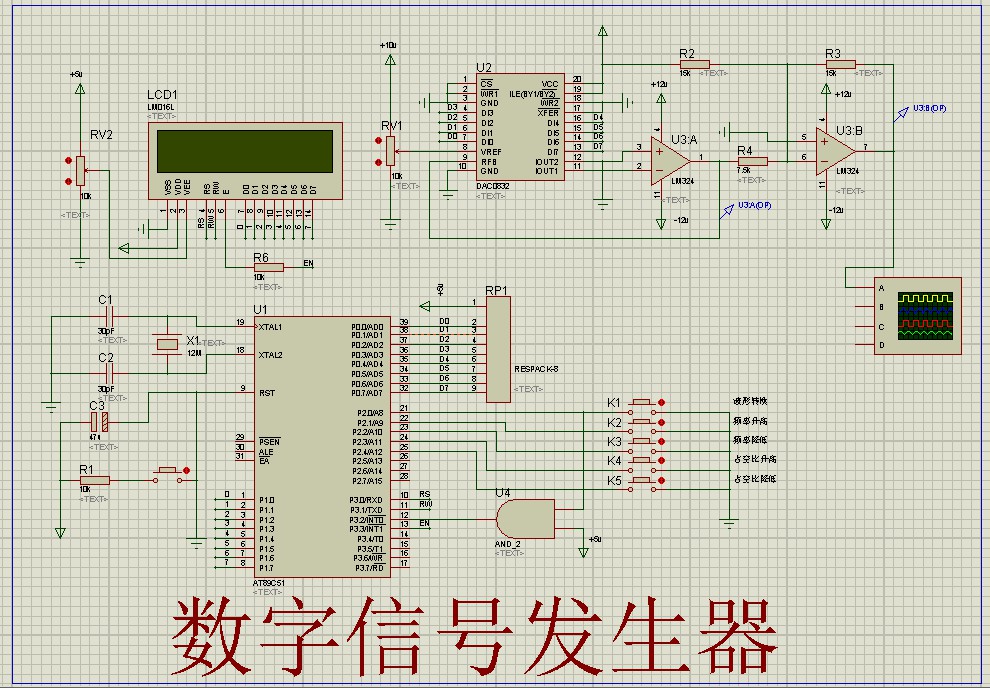This screenshot has width=990, height=688.
Task: Click the DAC0832 part label
Action: (492, 187)
